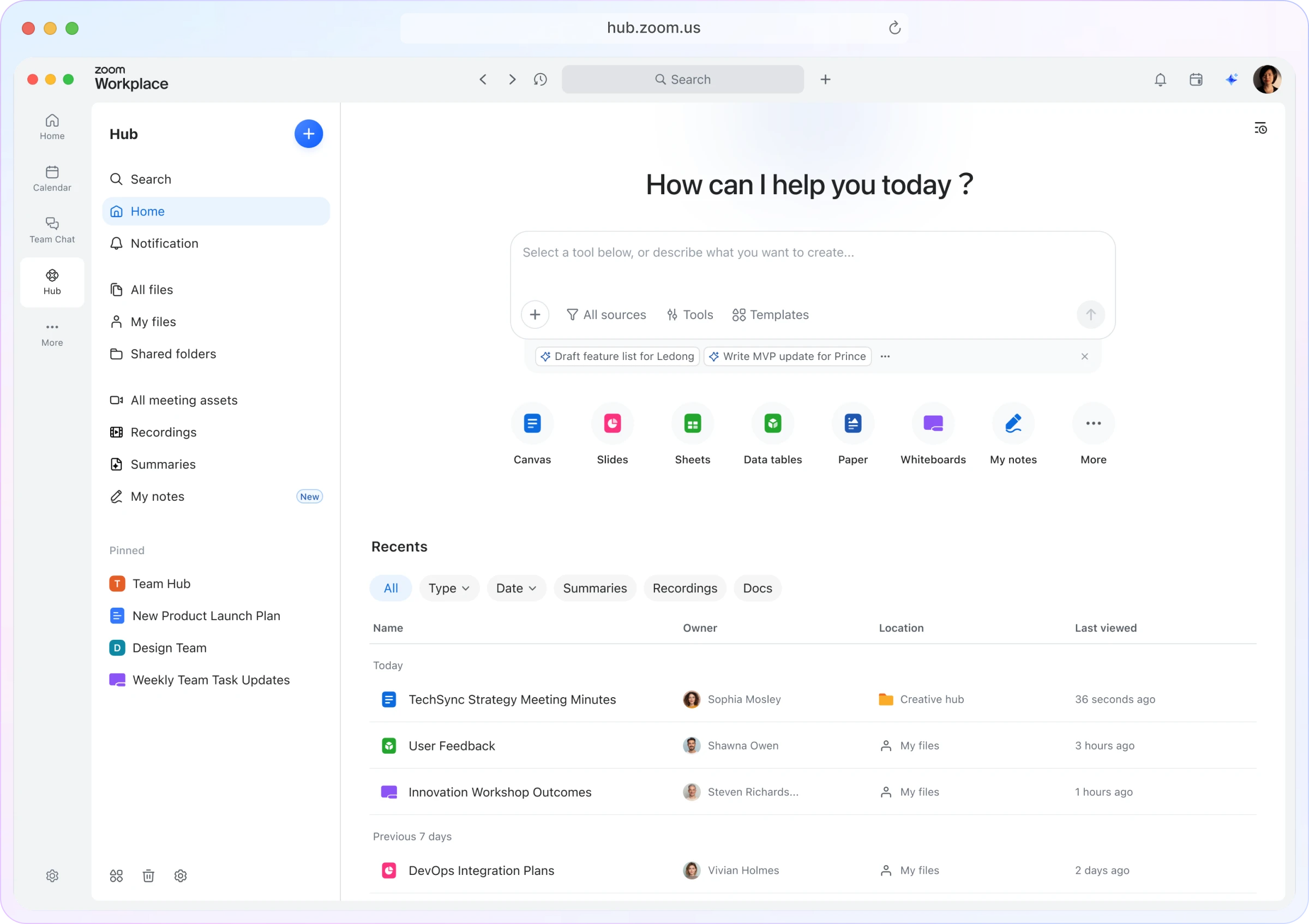This screenshot has width=1309, height=924.
Task: Open Calendar in the left app rail
Action: [52, 179]
